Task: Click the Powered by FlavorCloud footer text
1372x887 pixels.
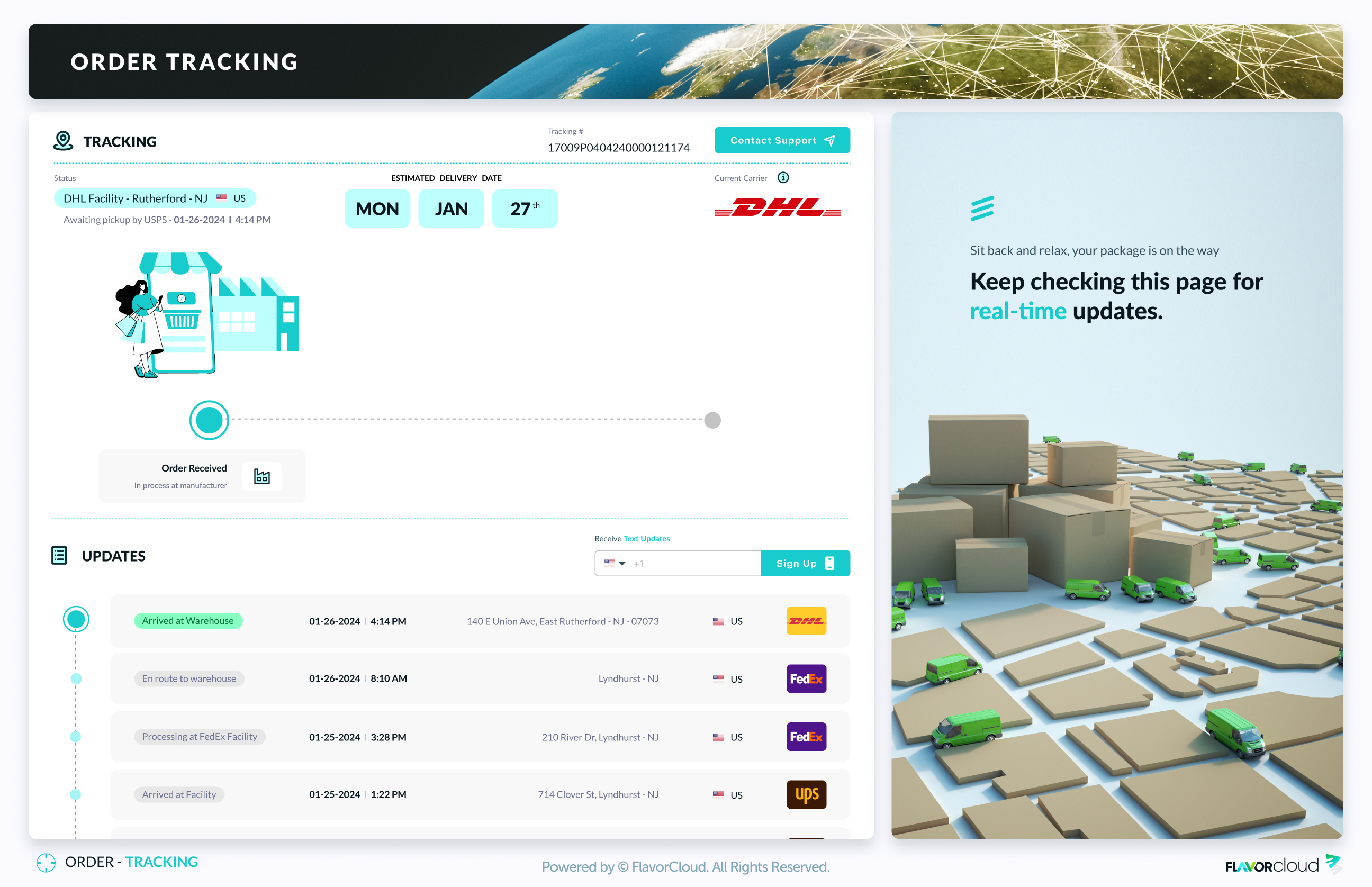Action: click(x=685, y=866)
